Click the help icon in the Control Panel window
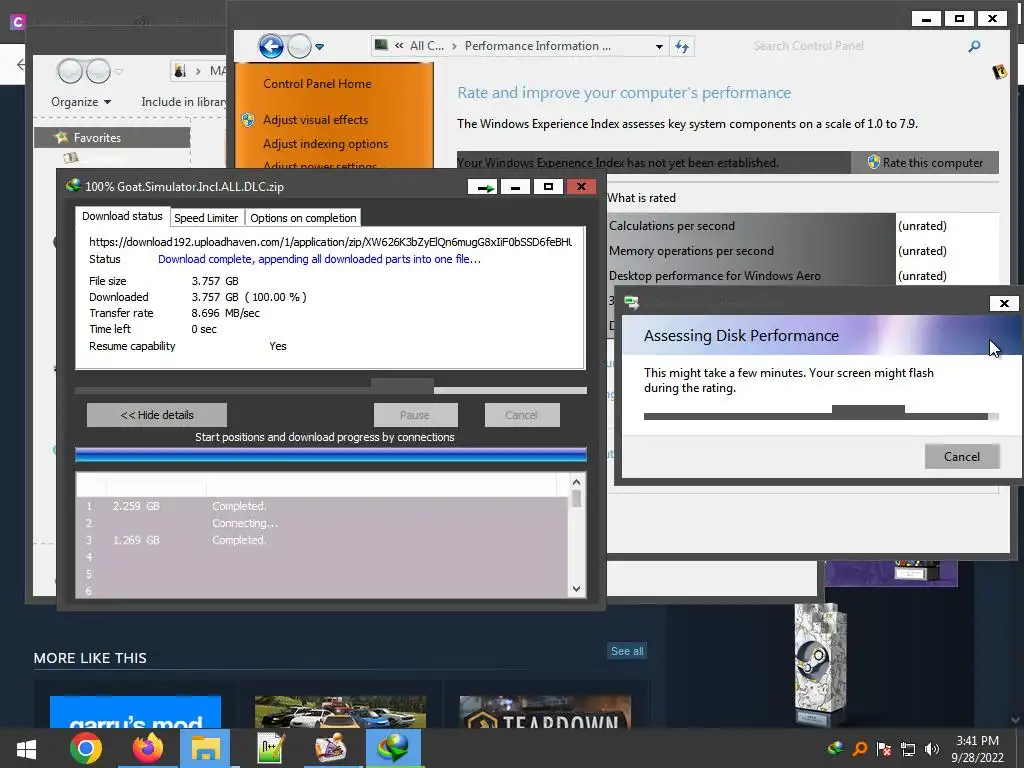Image resolution: width=1024 pixels, height=768 pixels. (999, 72)
